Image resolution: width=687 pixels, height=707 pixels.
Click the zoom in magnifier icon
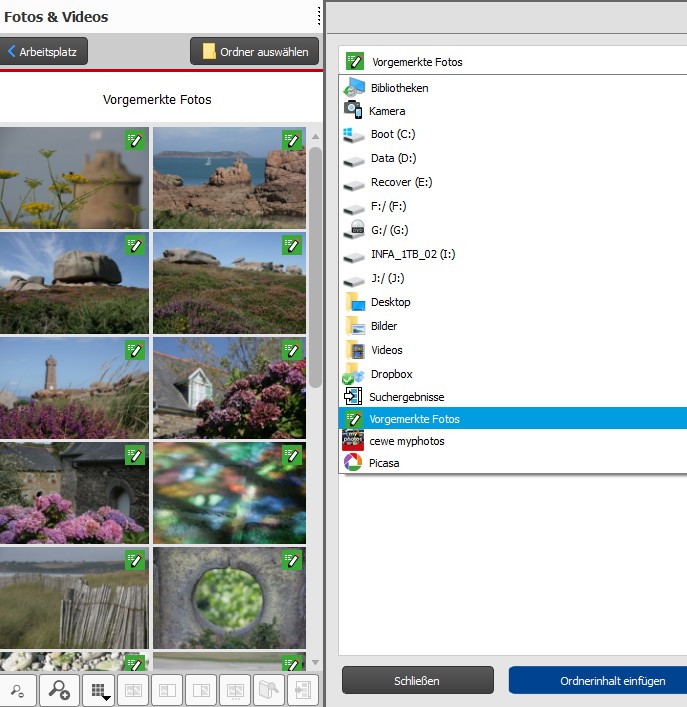(59, 689)
